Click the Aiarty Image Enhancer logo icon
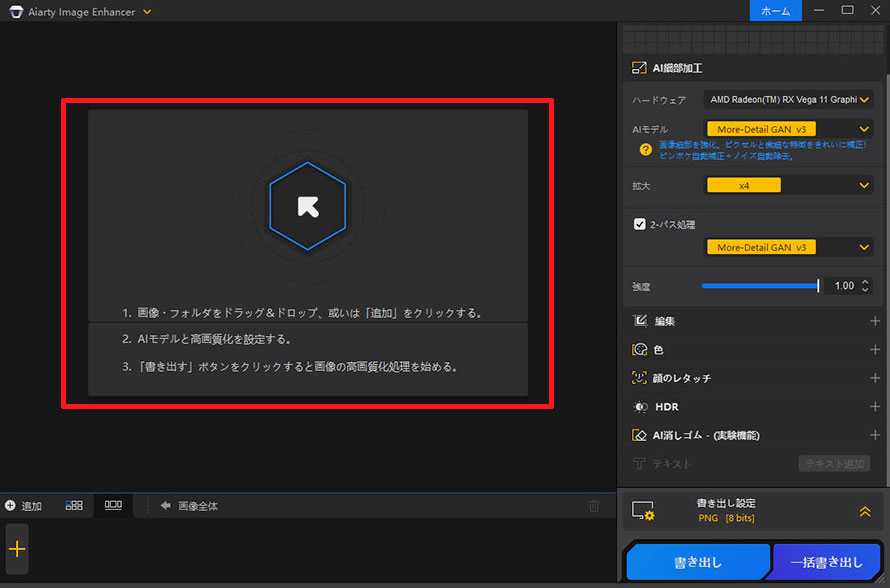This screenshot has width=890, height=588. point(16,11)
